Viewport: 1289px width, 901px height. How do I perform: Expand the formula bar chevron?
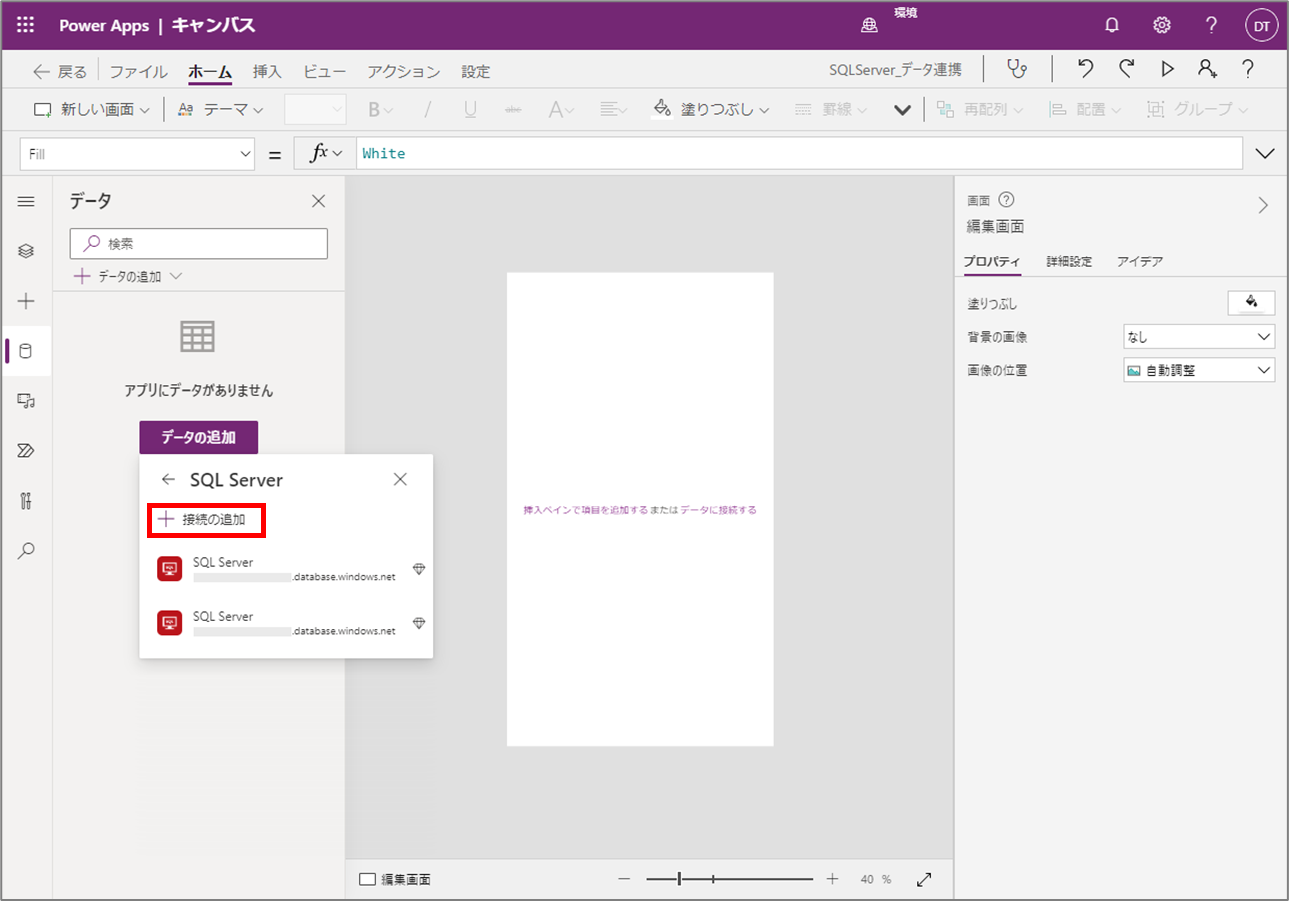click(x=1264, y=154)
